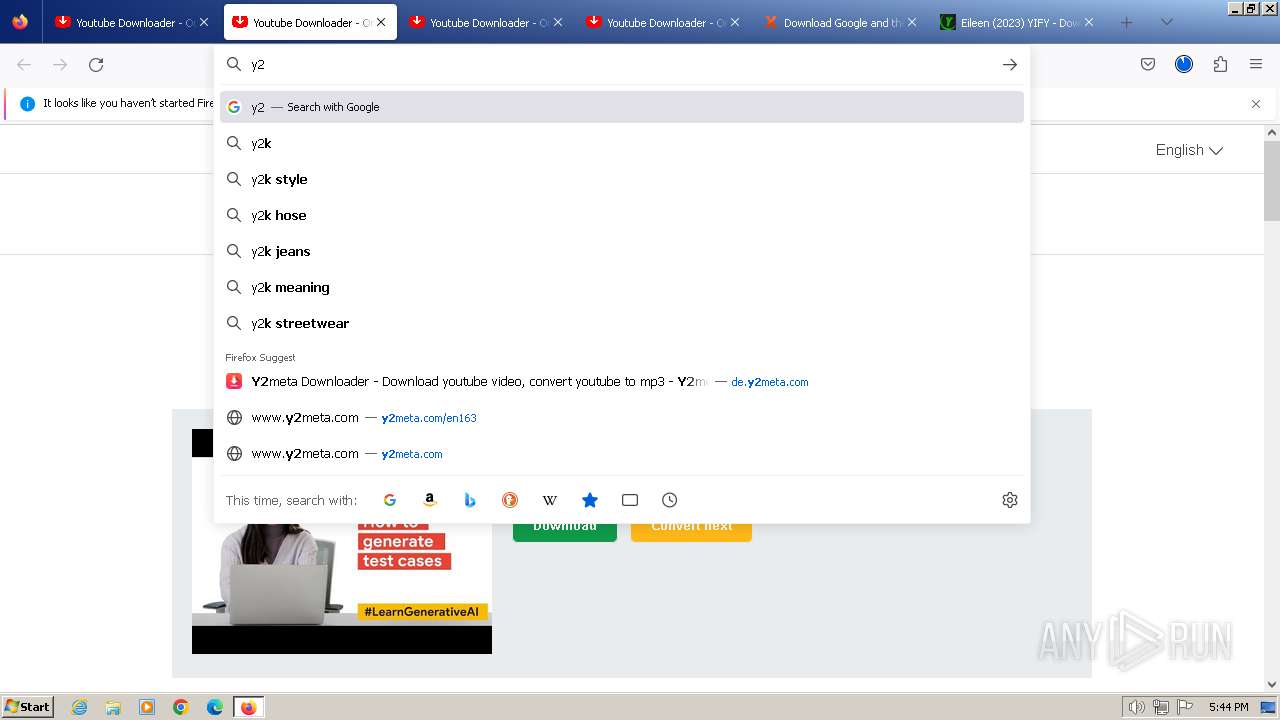Screen dimensions: 1280x720
Task: Open the English language dropdown
Action: coord(1189,150)
